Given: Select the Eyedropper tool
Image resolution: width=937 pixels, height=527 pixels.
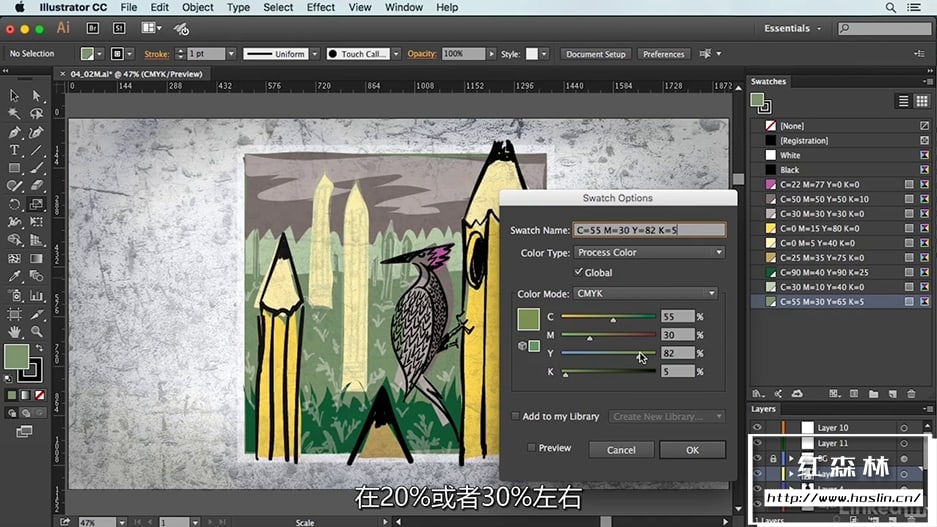Looking at the screenshot, I should 14,277.
